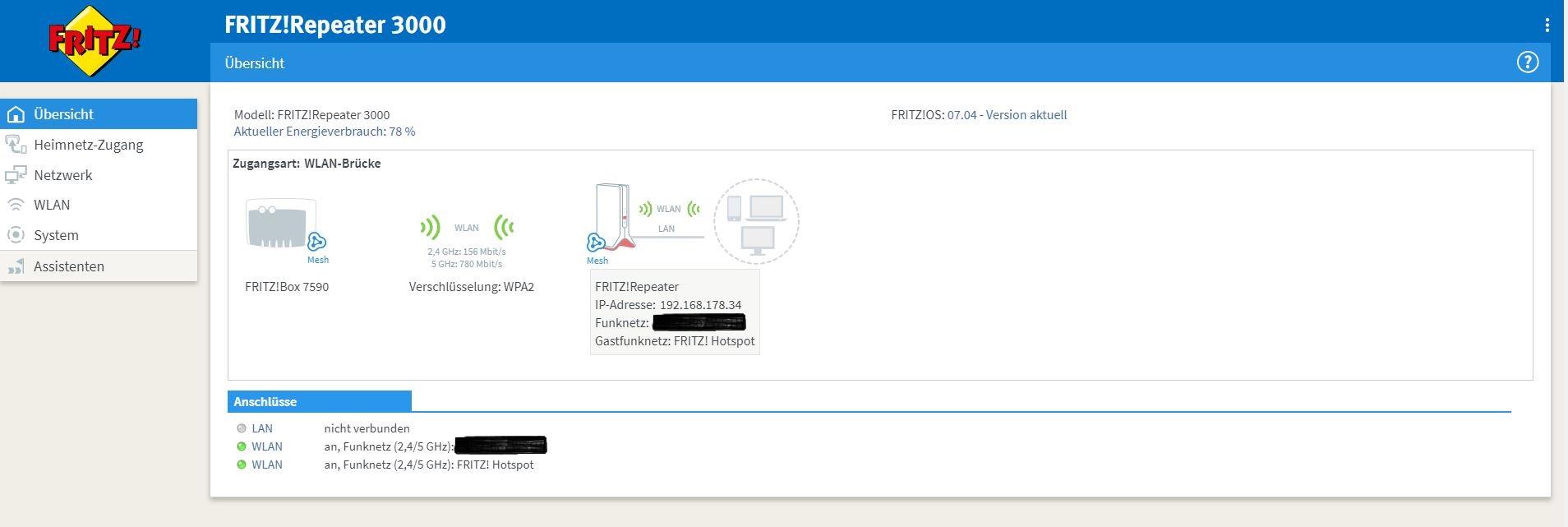Click the nicht verbunden status text
This screenshot has width=1568, height=527.
pyautogui.click(x=367, y=428)
